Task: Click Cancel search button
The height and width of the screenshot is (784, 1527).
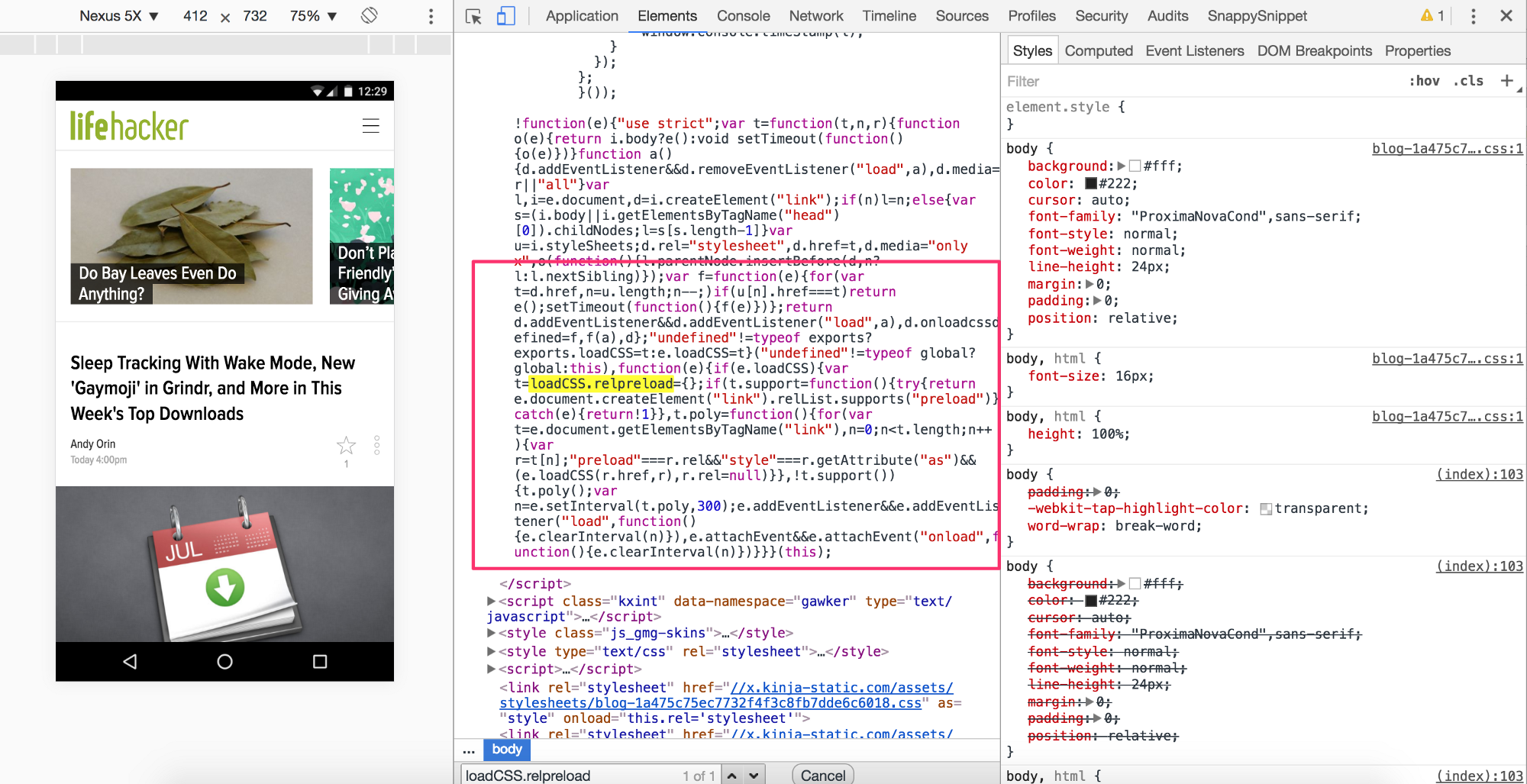Action: click(x=822, y=776)
